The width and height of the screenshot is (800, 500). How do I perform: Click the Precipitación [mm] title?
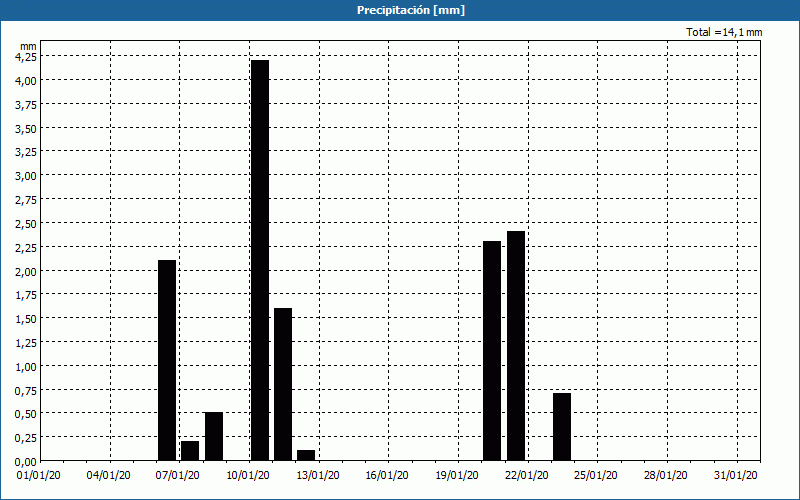click(411, 10)
